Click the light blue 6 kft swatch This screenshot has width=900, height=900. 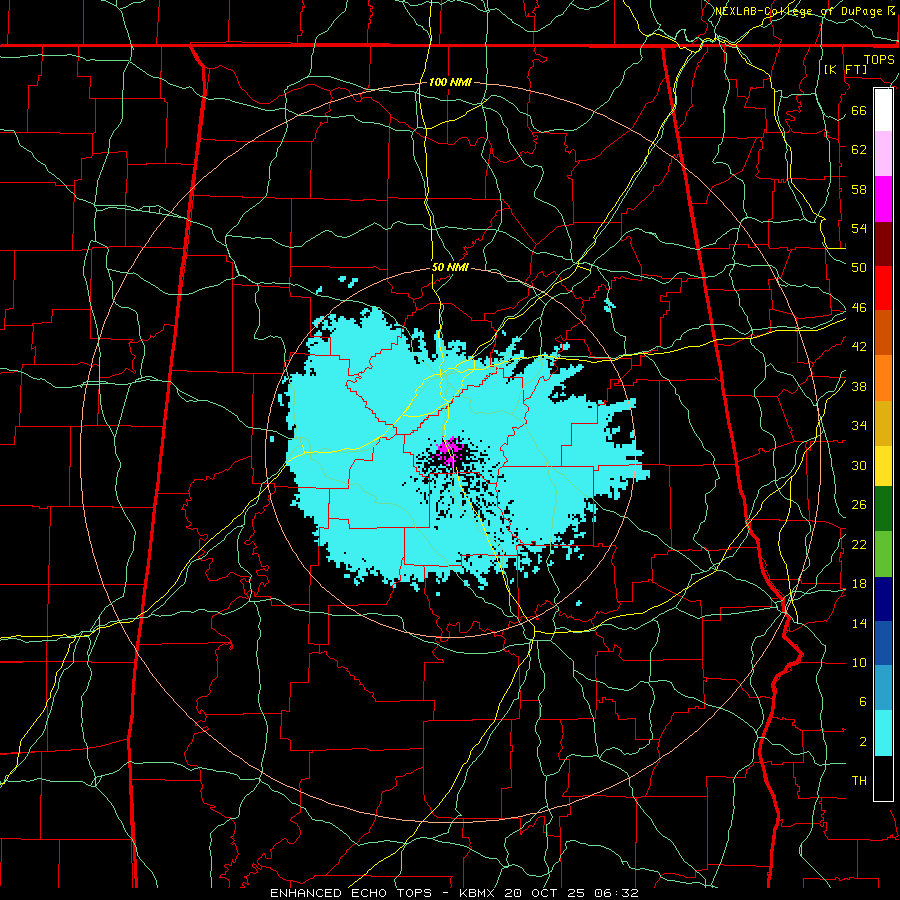pyautogui.click(x=883, y=688)
